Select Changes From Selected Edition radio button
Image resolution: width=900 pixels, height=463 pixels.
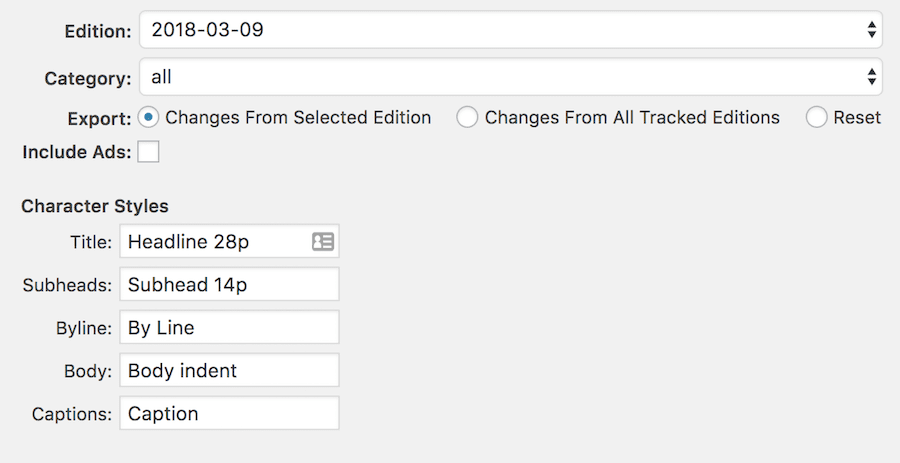[x=148, y=117]
